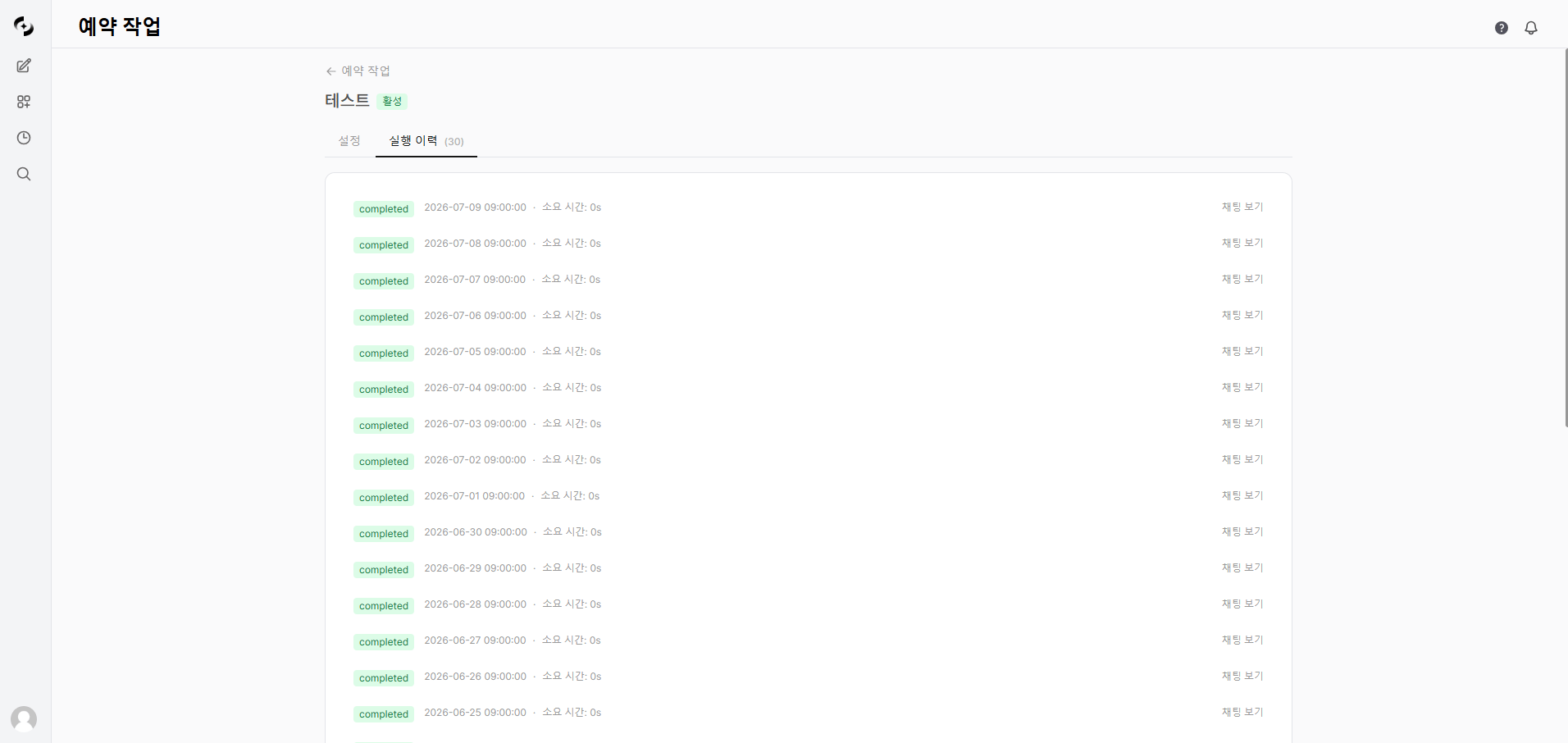Open 채팅 보기 for the 2026-07-09 run

coord(1242,207)
